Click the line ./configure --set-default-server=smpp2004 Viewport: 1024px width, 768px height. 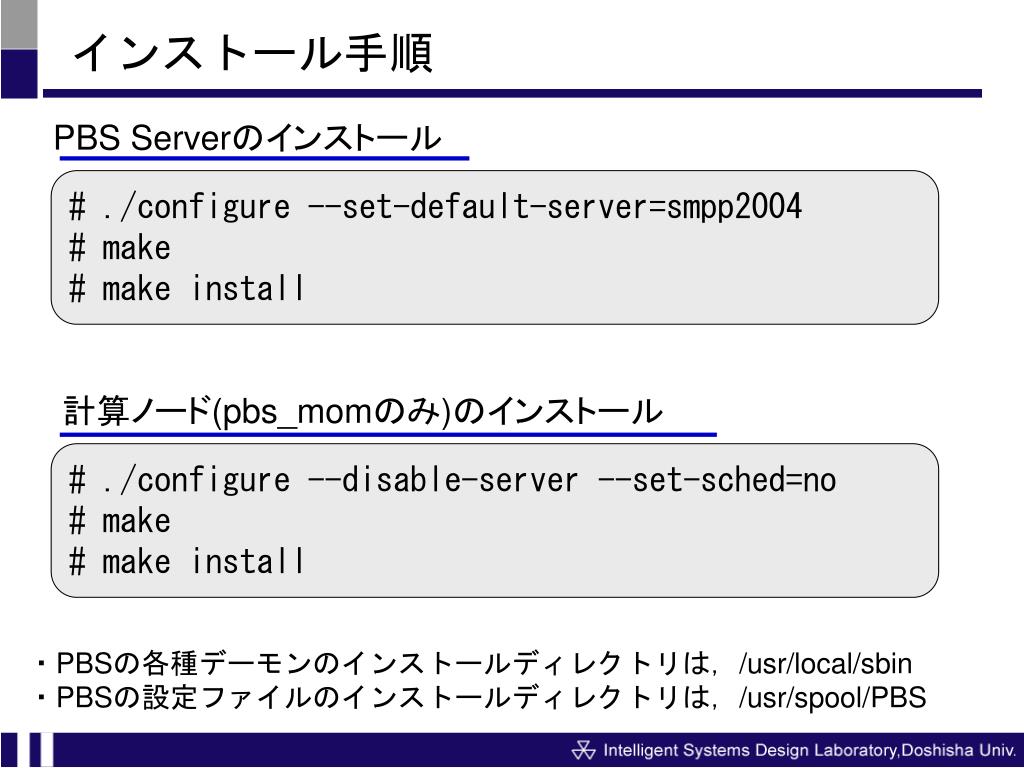(436, 207)
